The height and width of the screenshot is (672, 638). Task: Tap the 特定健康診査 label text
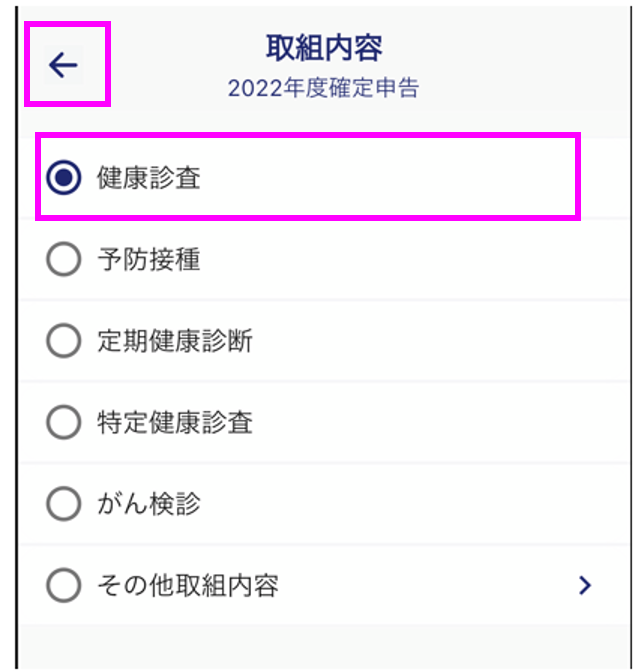click(x=175, y=422)
